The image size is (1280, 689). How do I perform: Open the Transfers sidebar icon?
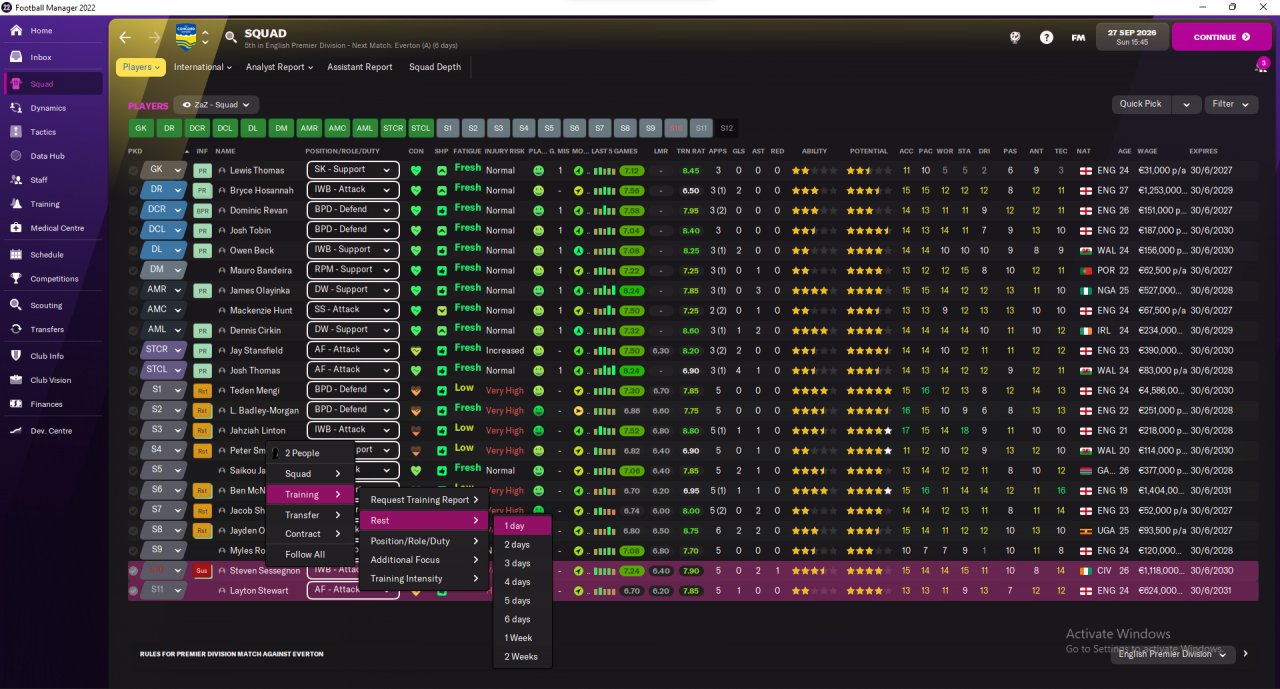coord(17,329)
